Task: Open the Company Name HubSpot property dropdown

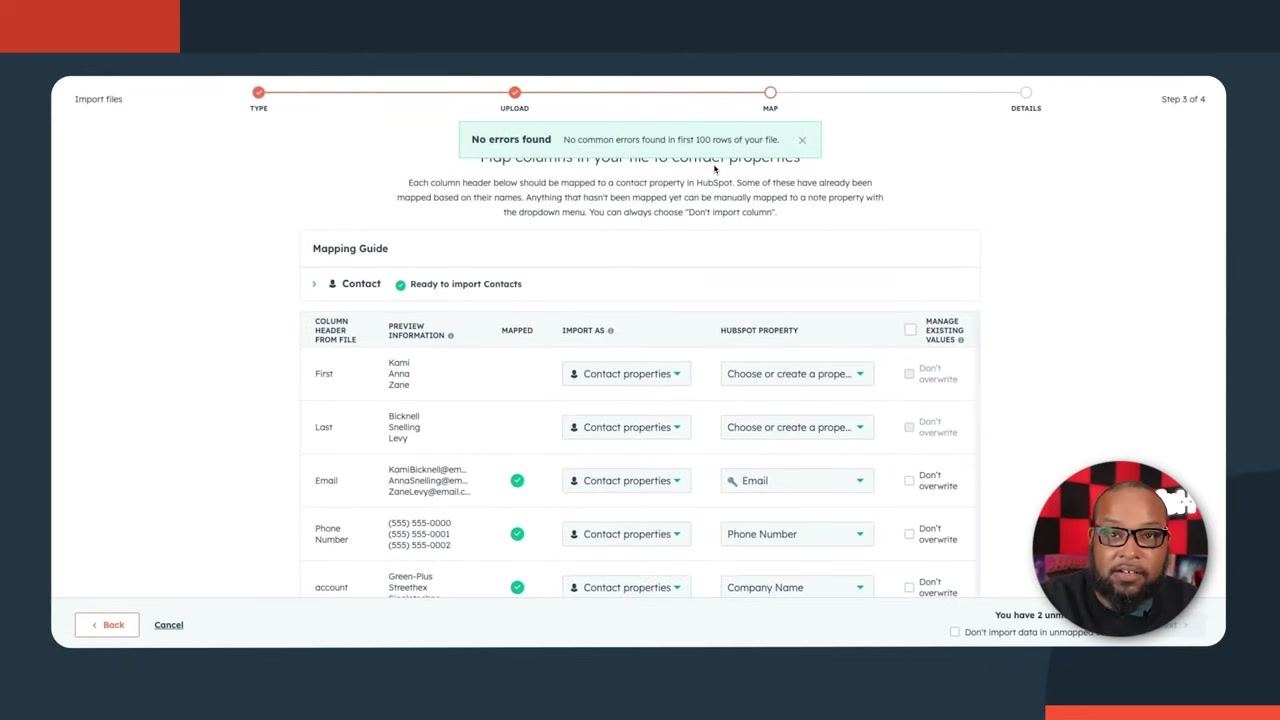Action: [797, 588]
